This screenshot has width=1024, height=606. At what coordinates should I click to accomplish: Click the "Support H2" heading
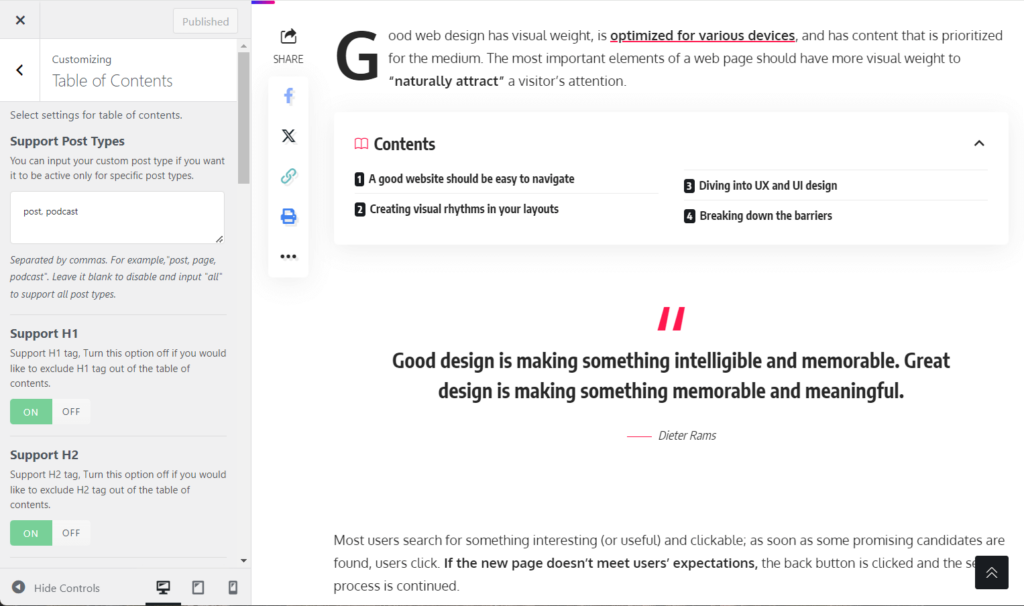point(44,454)
